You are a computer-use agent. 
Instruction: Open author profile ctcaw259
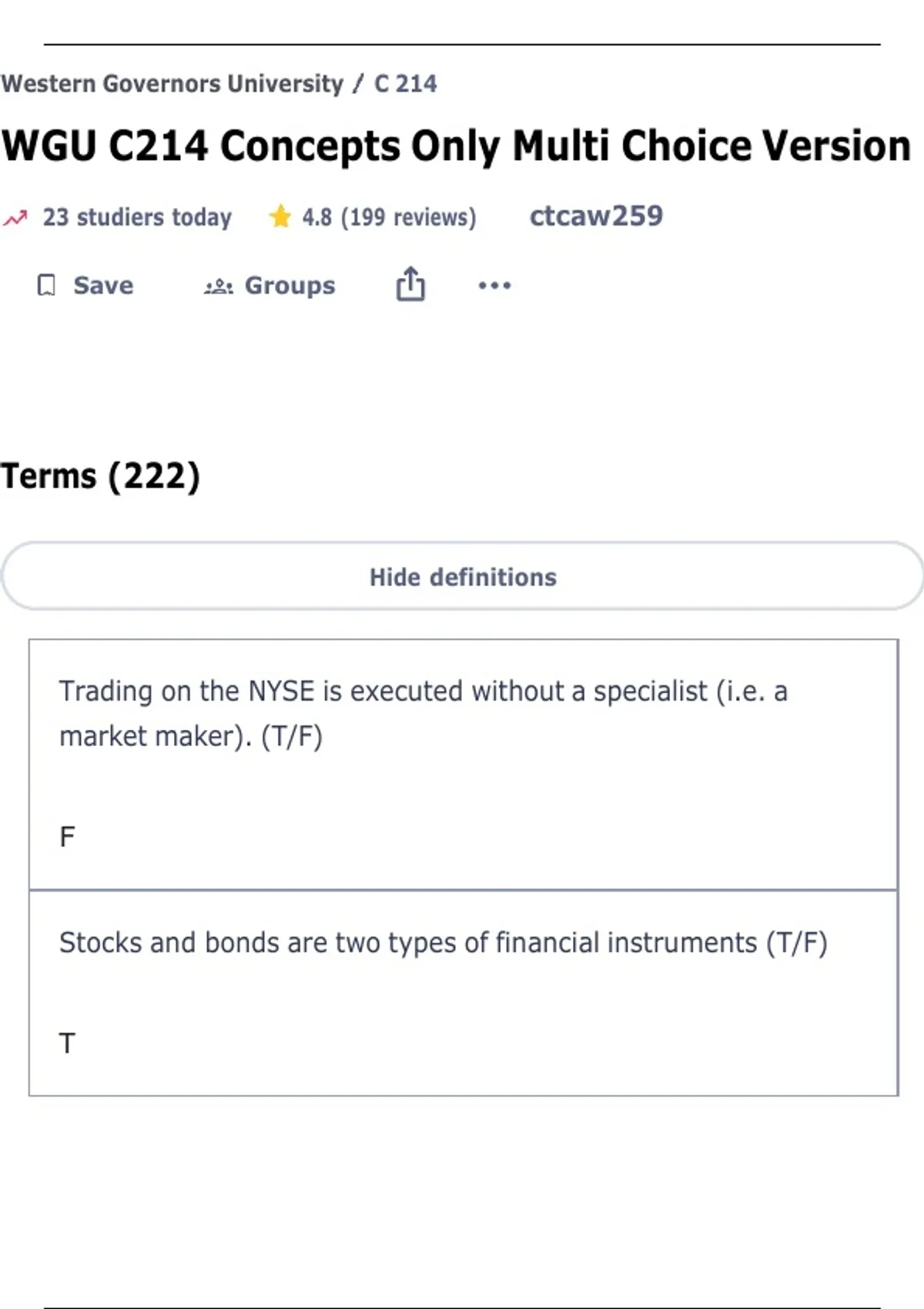pos(596,216)
